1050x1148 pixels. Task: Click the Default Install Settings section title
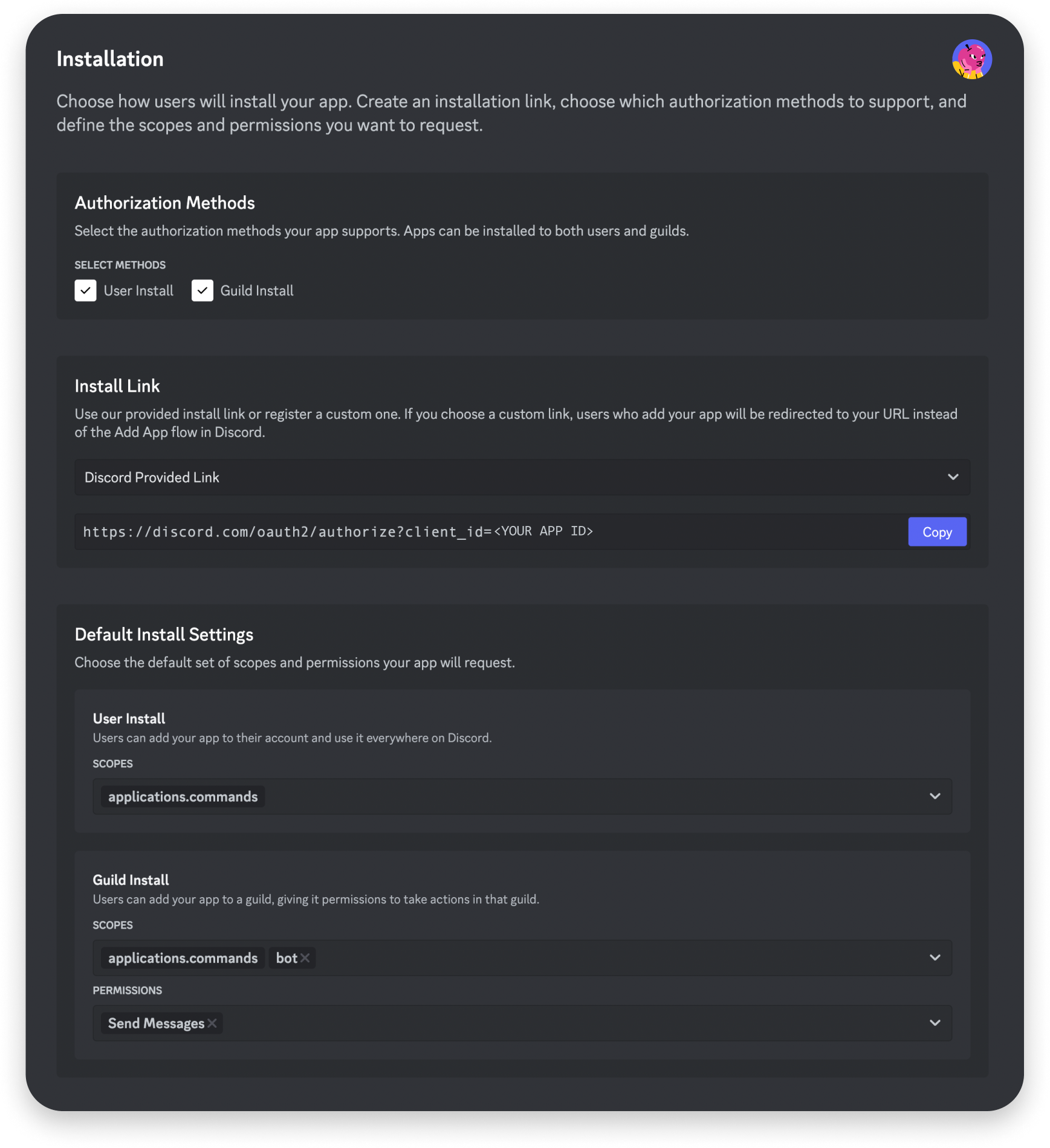(164, 634)
